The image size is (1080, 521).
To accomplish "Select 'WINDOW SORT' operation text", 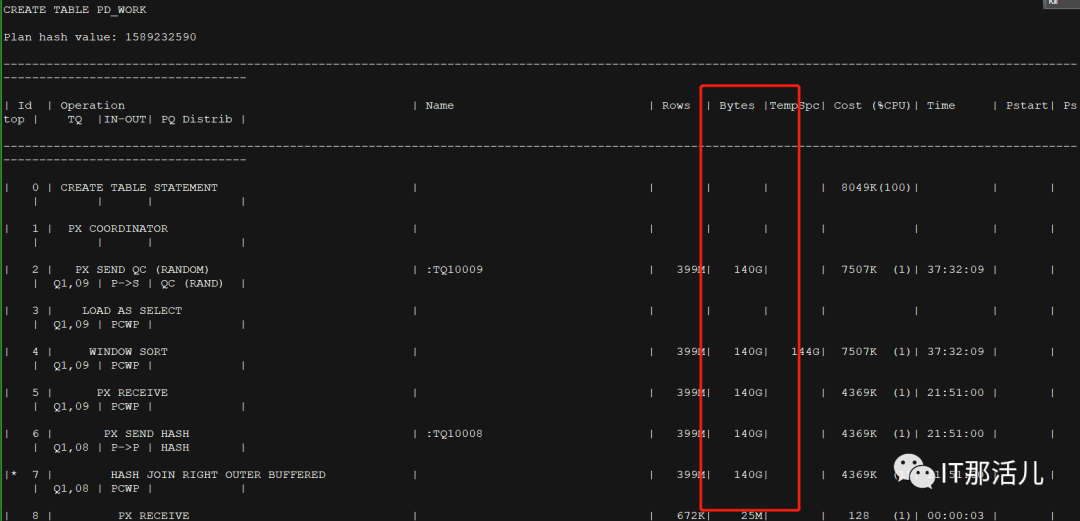I will pyautogui.click(x=128, y=351).
